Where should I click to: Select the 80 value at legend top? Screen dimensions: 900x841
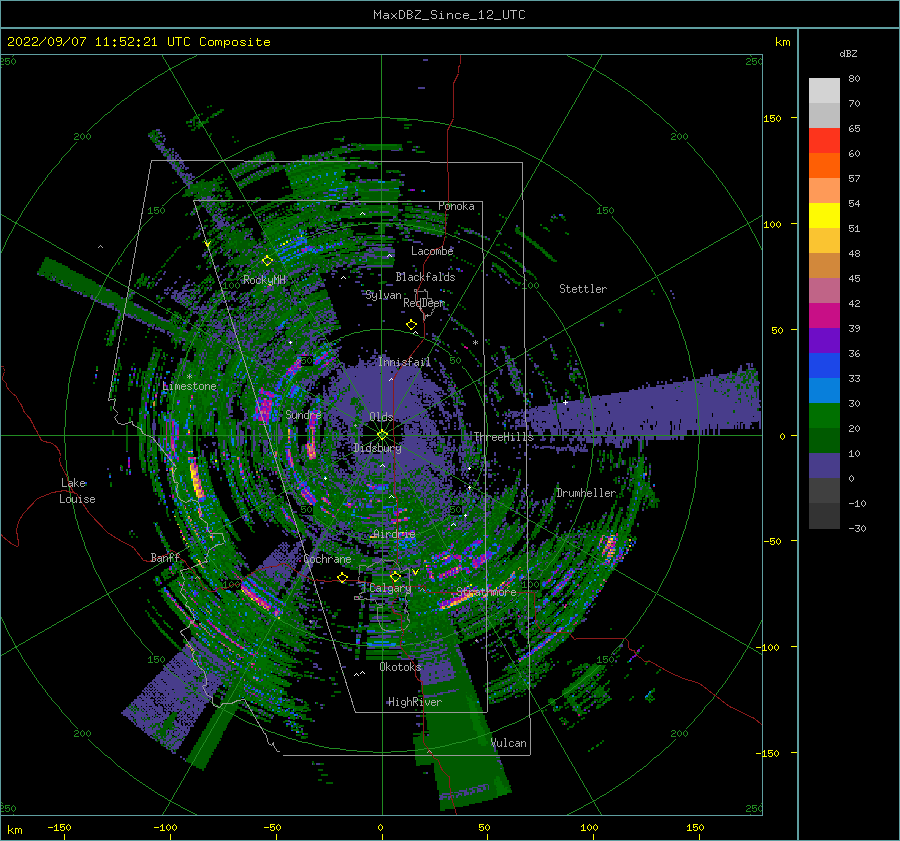[854, 79]
